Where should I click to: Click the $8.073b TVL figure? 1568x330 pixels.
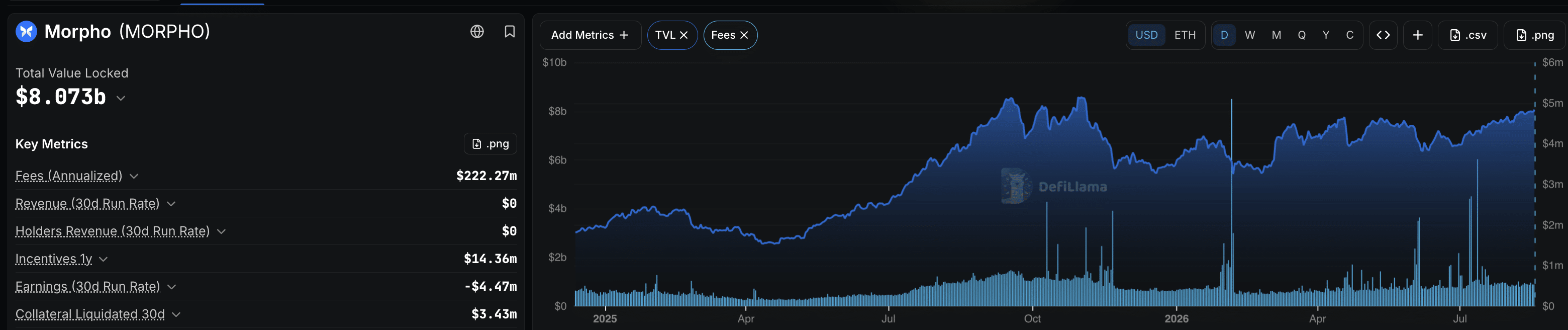click(x=61, y=97)
